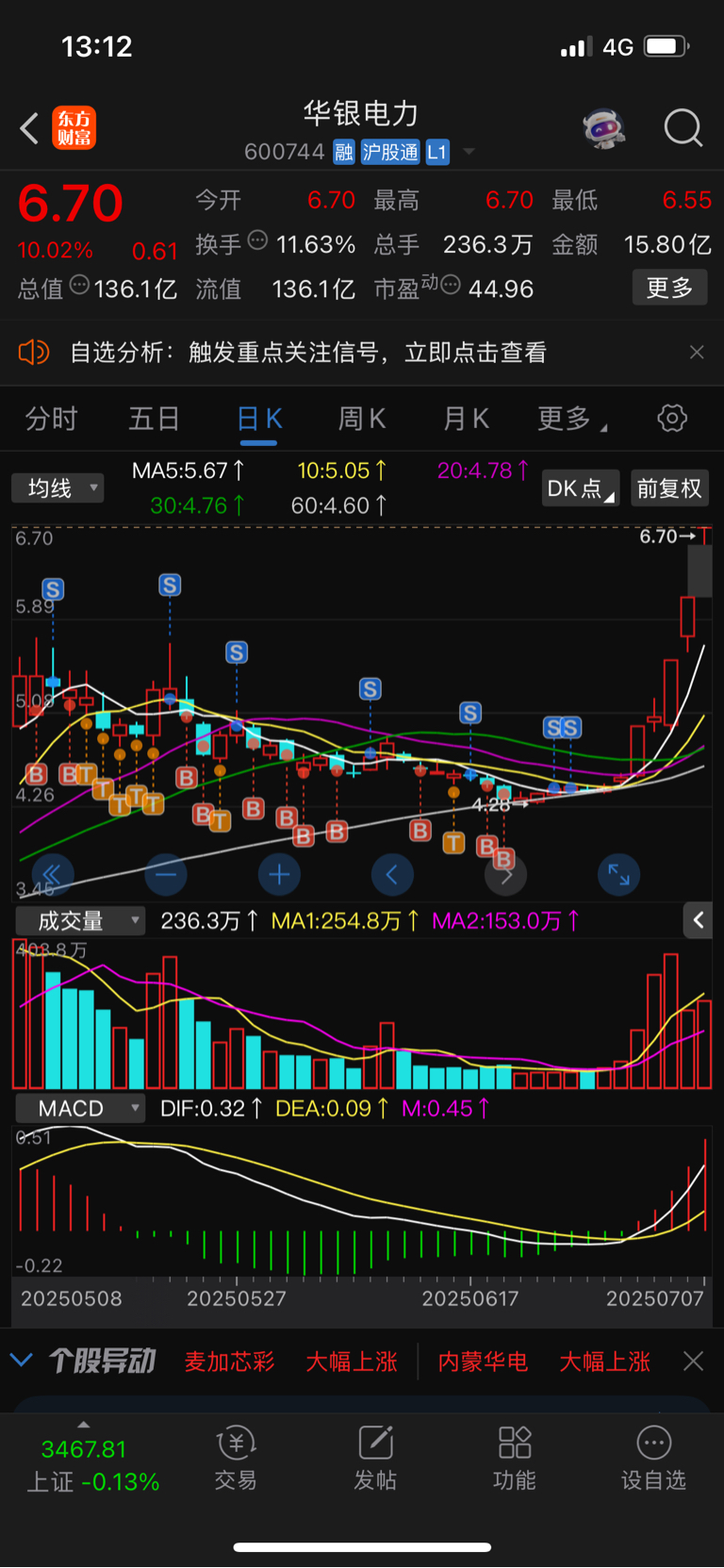Open the DK点 selector
Screen dimensions: 724x1568
(x=581, y=488)
